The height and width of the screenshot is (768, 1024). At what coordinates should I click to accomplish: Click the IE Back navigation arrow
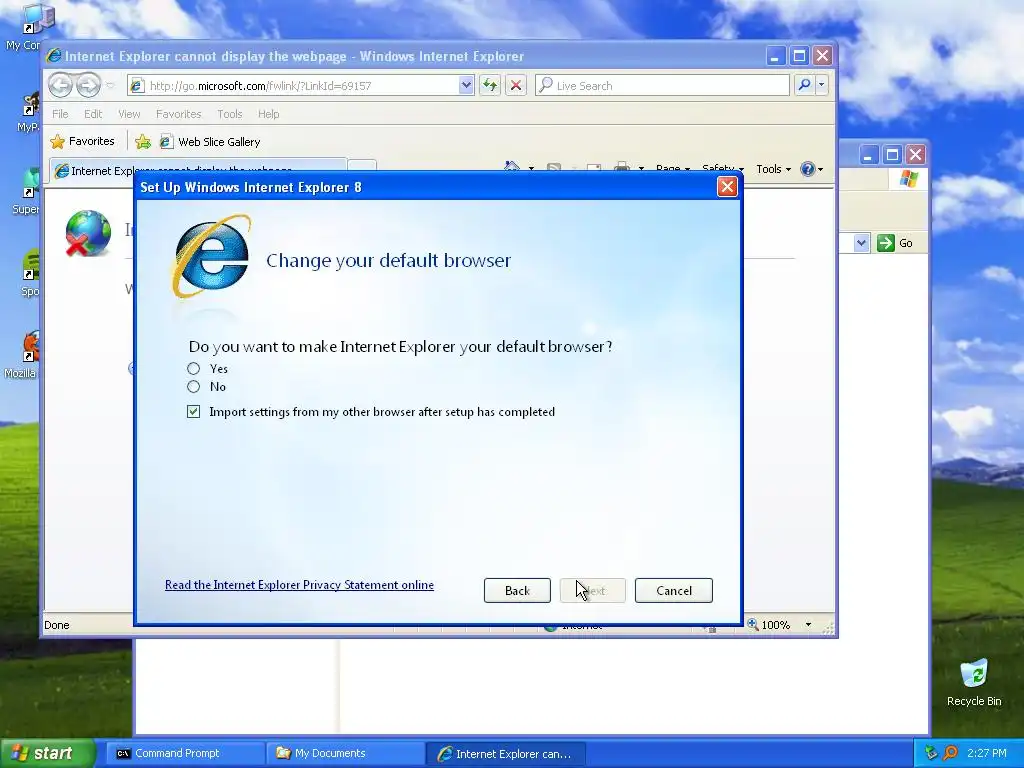pyautogui.click(x=60, y=85)
